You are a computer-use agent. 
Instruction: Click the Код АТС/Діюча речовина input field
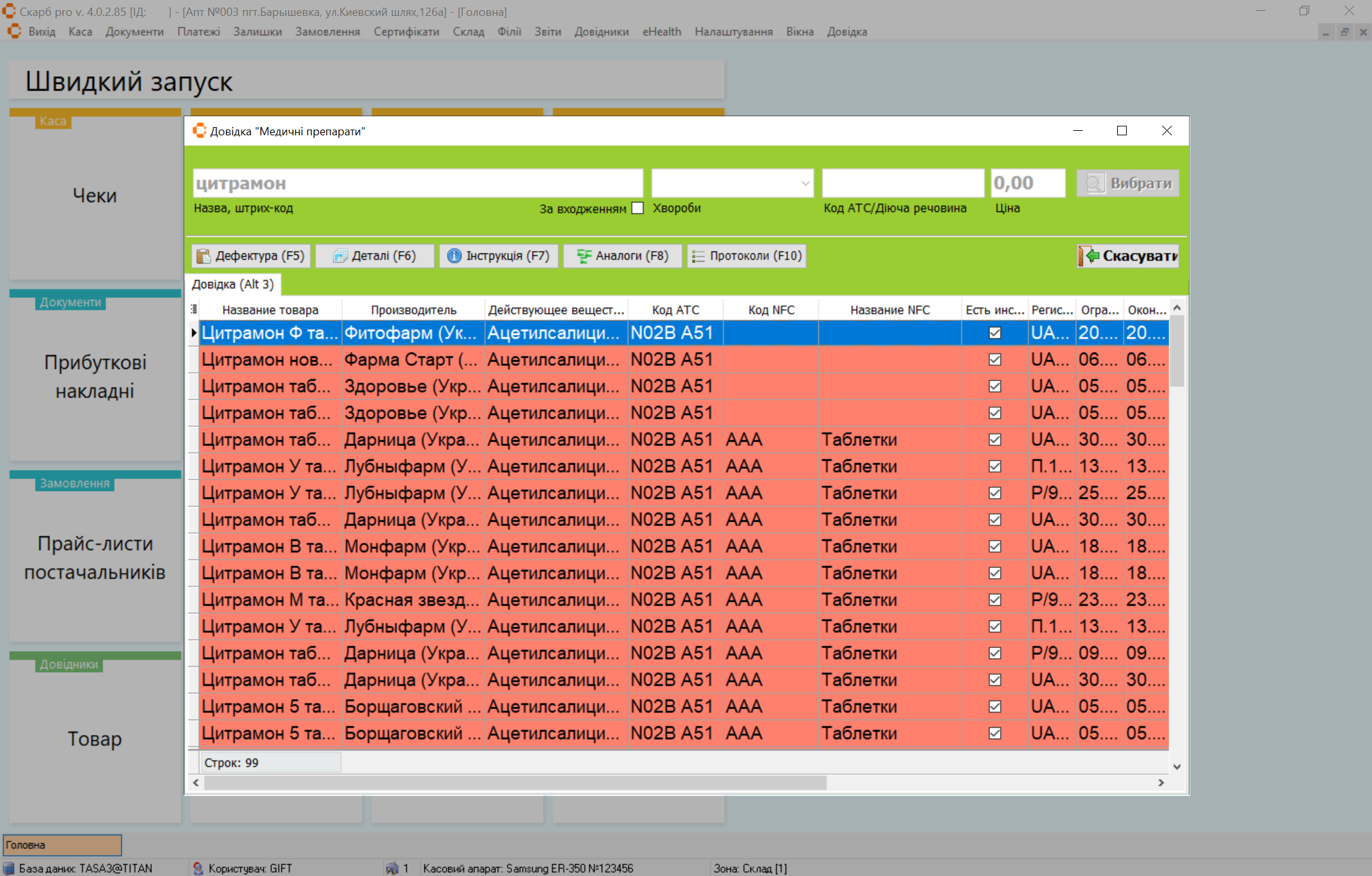pyautogui.click(x=902, y=184)
